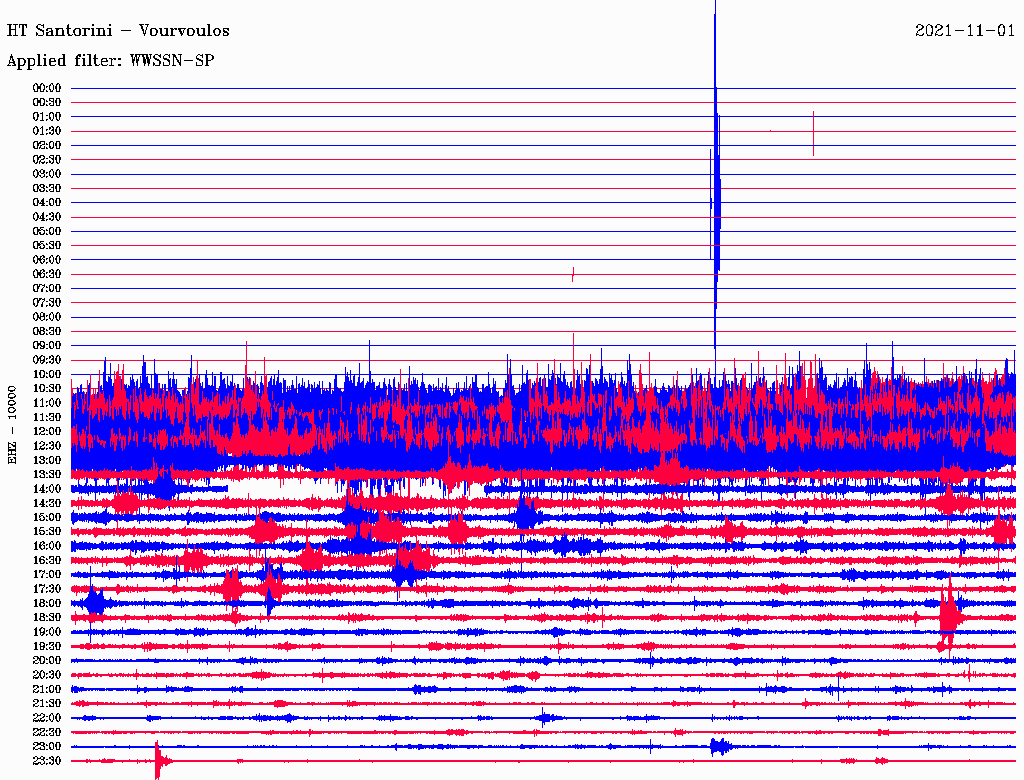Click the blue event burst on the 18:00 trace

(x=95, y=603)
